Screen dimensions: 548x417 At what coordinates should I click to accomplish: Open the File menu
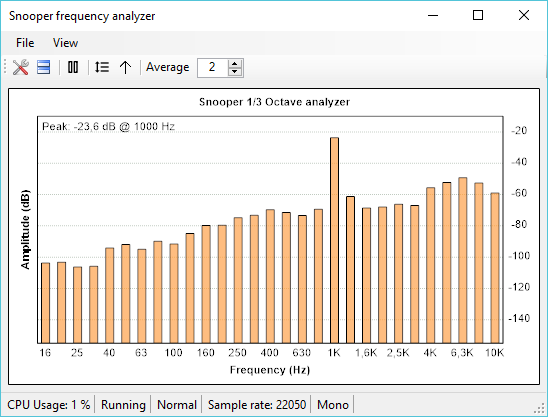(x=25, y=43)
